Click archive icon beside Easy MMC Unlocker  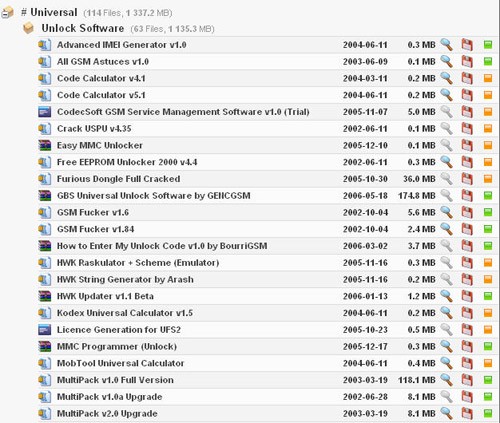(x=45, y=145)
